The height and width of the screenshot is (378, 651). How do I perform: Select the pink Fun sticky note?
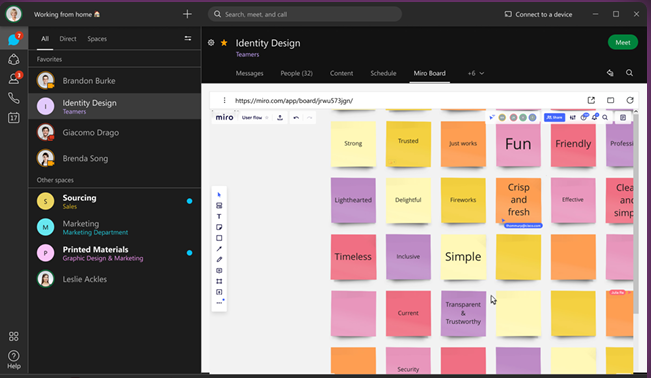[x=518, y=144]
